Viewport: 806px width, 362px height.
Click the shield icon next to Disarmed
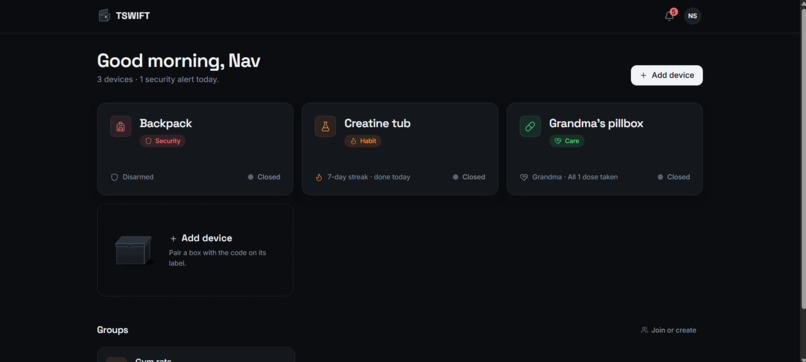(x=115, y=177)
